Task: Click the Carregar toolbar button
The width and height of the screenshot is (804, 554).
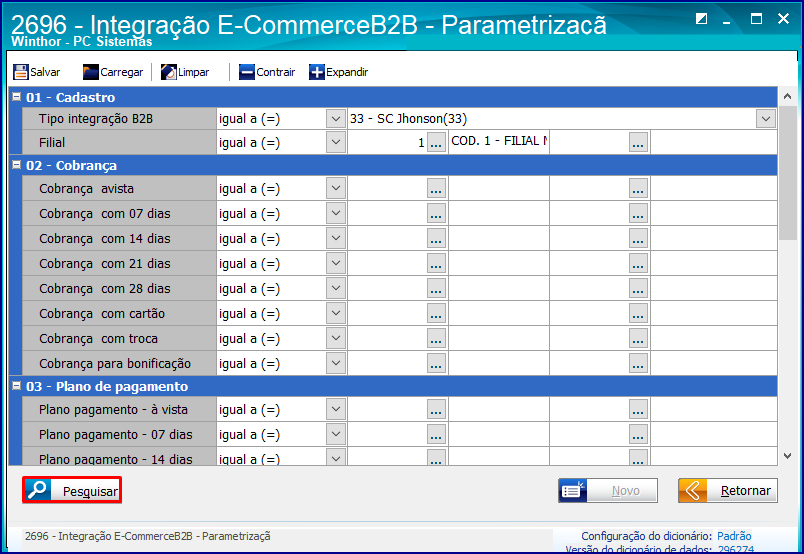Action: coord(113,72)
